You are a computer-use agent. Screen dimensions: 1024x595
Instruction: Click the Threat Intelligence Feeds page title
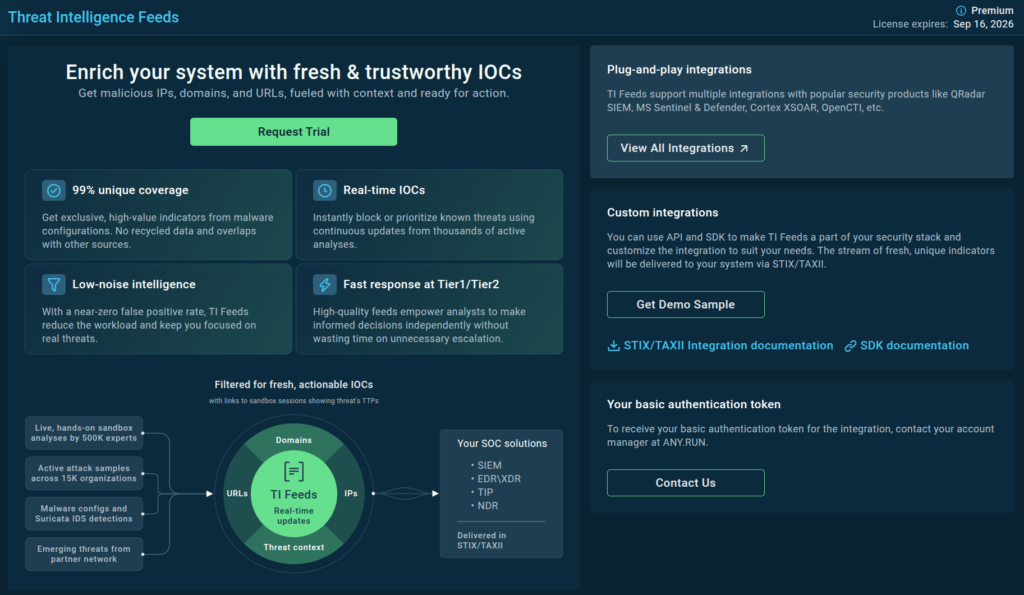[94, 17]
